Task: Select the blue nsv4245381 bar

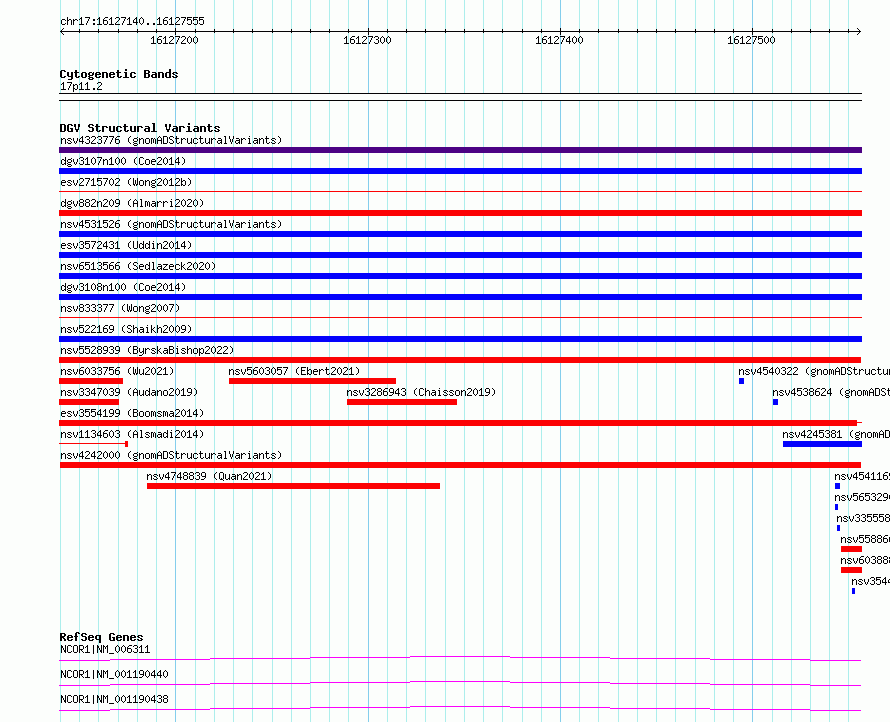Action: pos(822,444)
